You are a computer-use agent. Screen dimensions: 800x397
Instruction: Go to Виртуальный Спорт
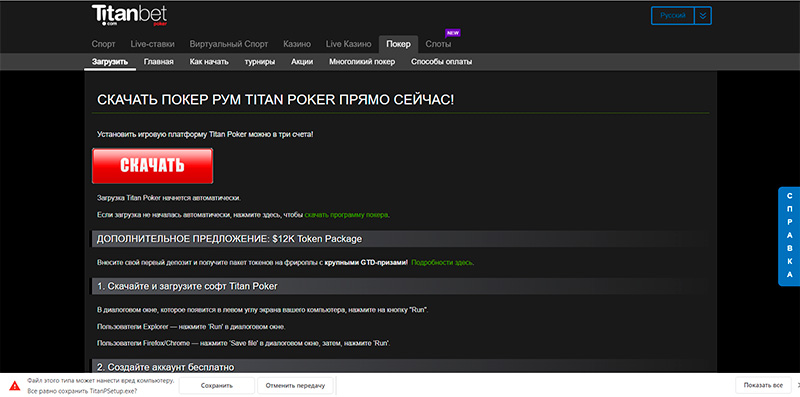point(229,44)
